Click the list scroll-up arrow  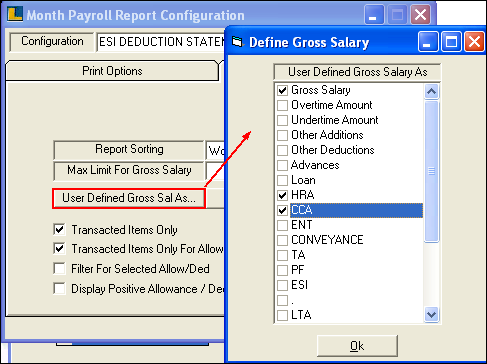click(x=431, y=91)
